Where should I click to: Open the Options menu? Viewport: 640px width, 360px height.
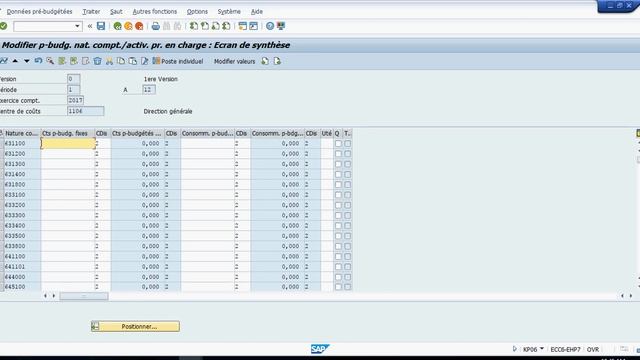[197, 11]
